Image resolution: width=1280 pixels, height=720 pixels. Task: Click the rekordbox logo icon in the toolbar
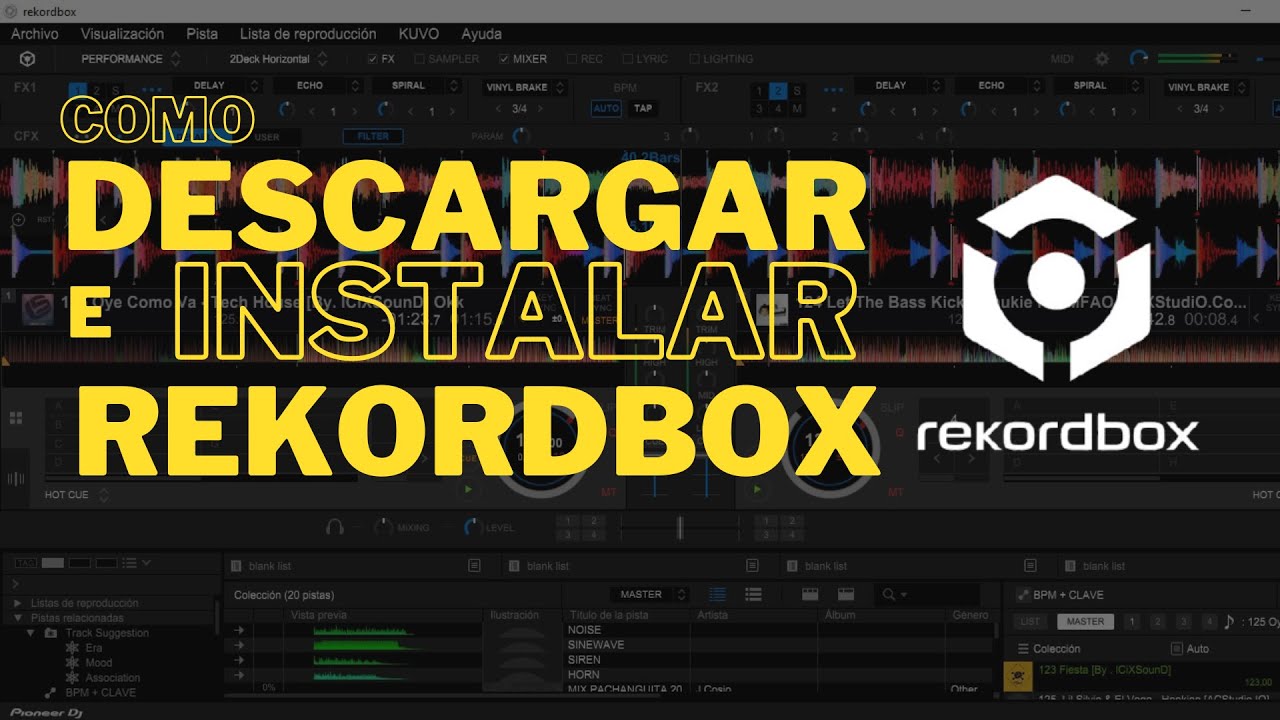coord(28,59)
